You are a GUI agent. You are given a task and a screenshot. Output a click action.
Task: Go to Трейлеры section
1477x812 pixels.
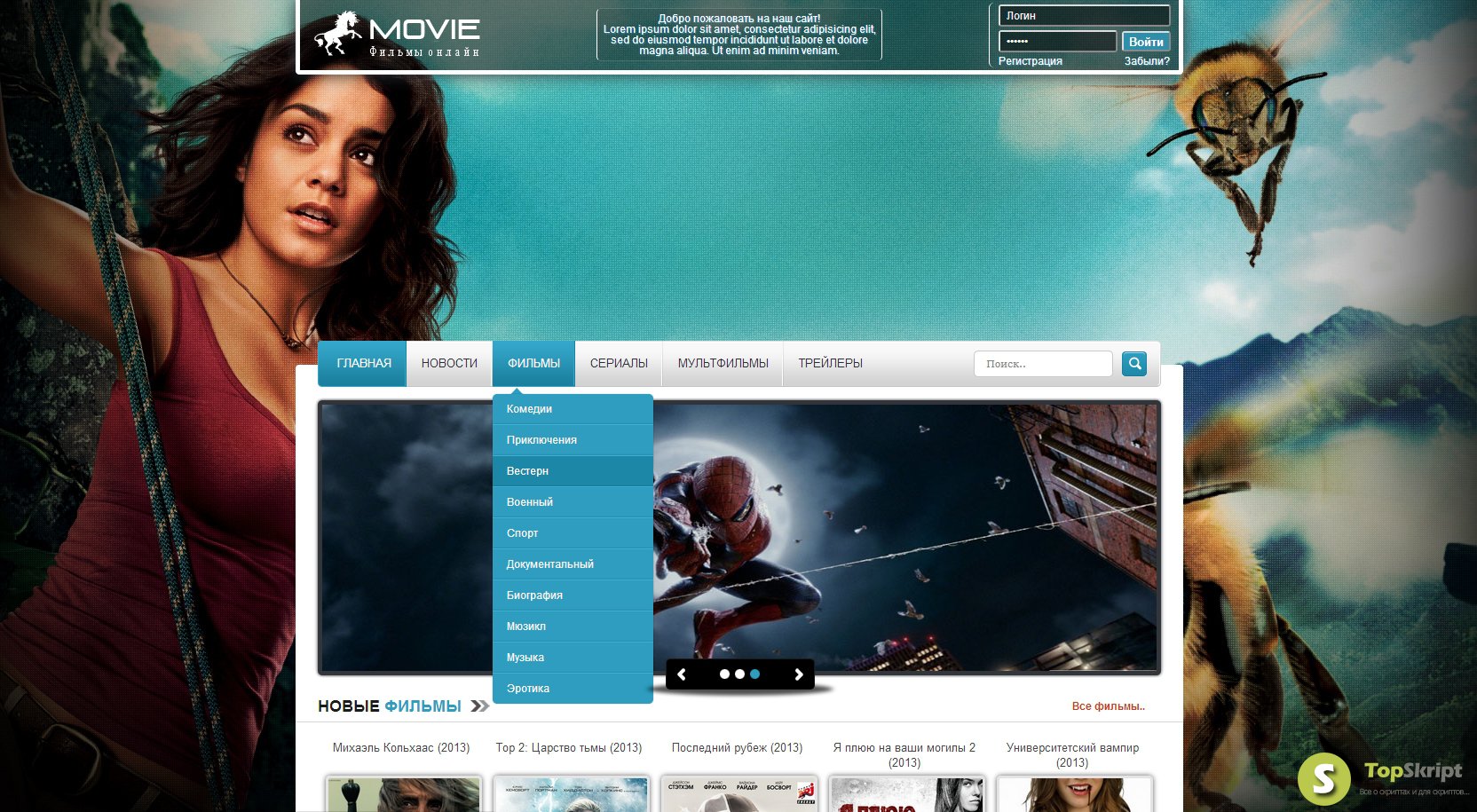830,364
